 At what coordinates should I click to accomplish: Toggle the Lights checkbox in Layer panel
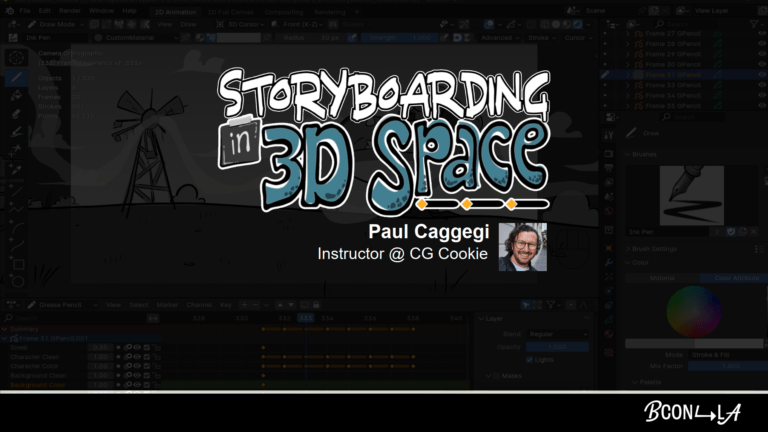point(529,360)
